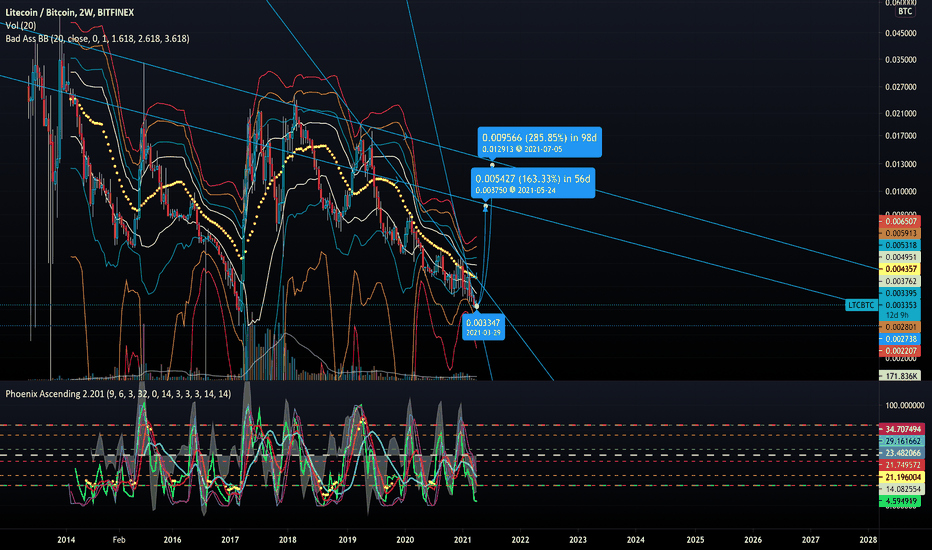Click the 0.003347 2021-03-29 price callout

pos(483,327)
